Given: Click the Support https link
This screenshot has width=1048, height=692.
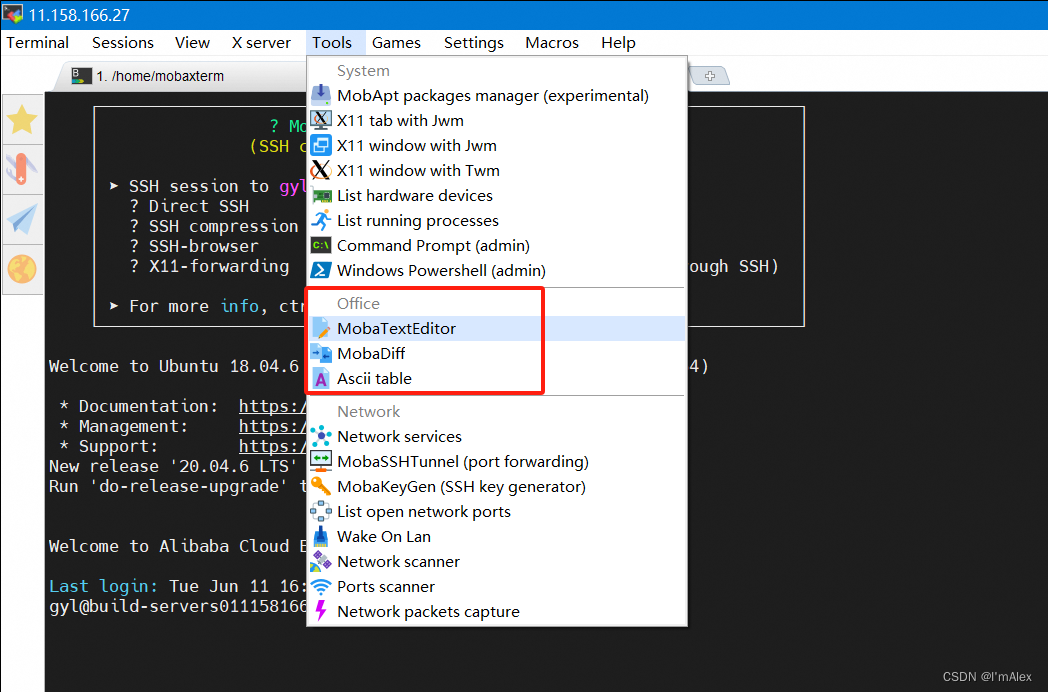Looking at the screenshot, I should click(273, 447).
